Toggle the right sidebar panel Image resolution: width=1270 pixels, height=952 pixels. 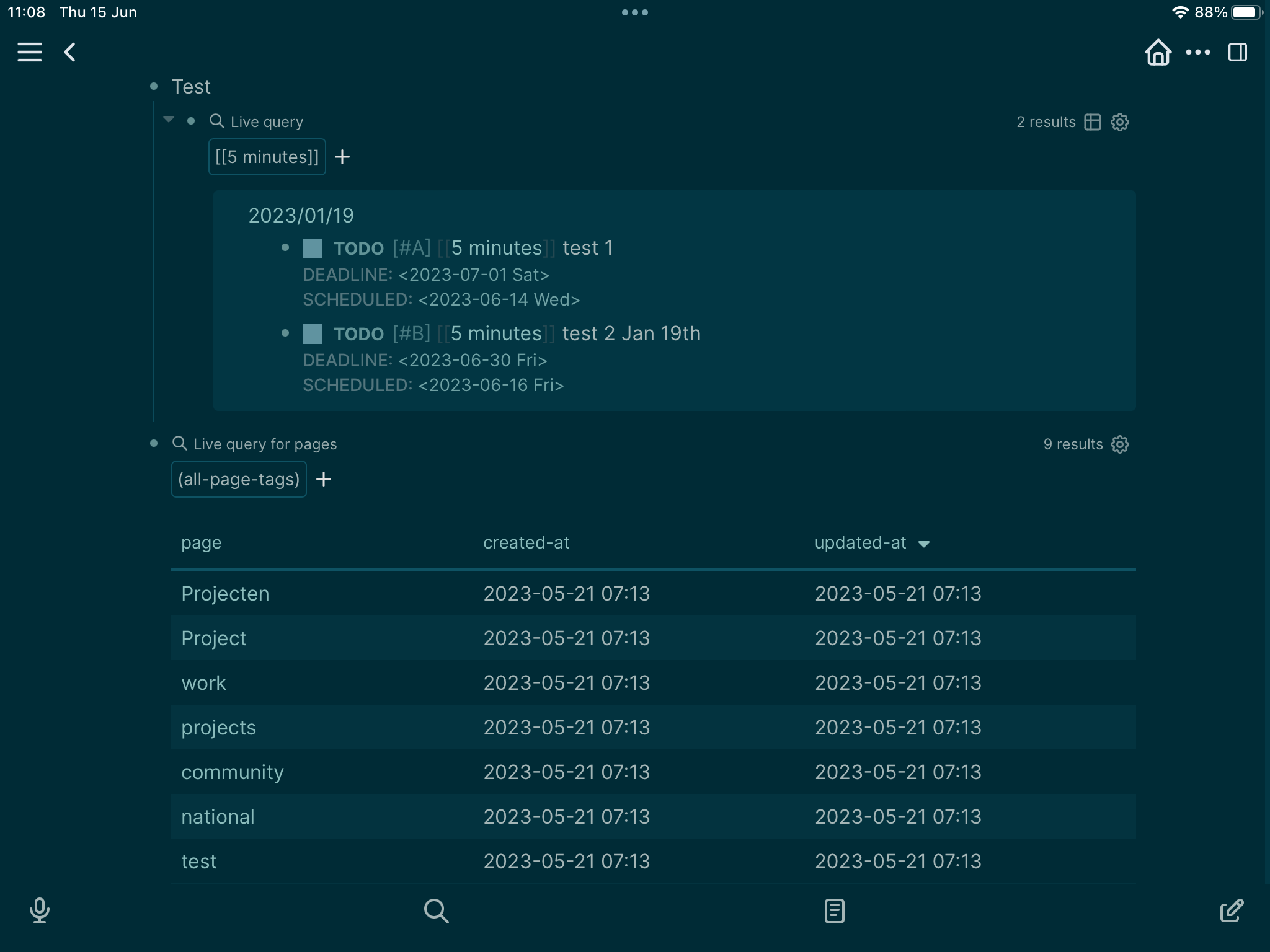(1238, 52)
